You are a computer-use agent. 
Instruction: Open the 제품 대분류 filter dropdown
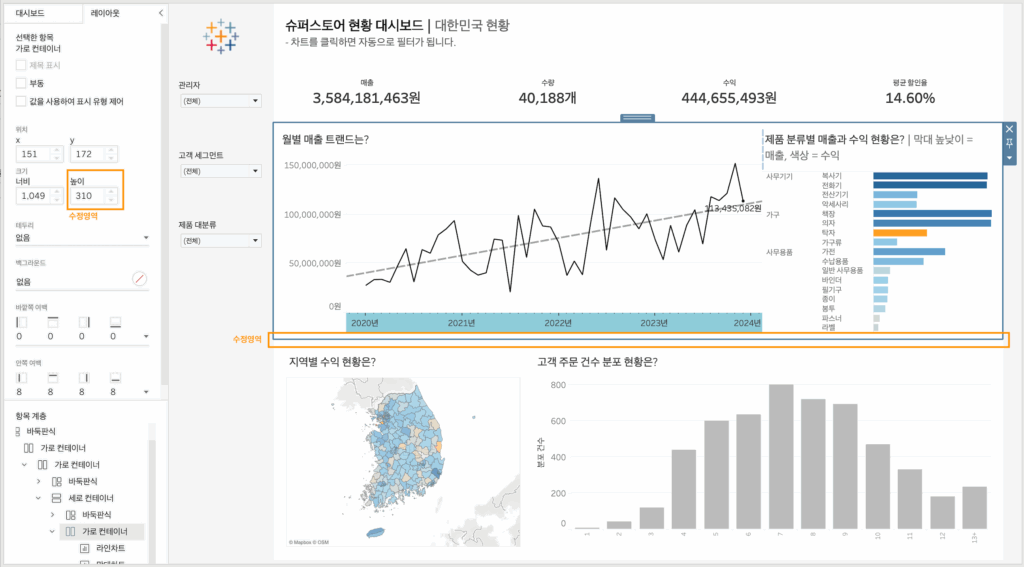tap(219, 241)
